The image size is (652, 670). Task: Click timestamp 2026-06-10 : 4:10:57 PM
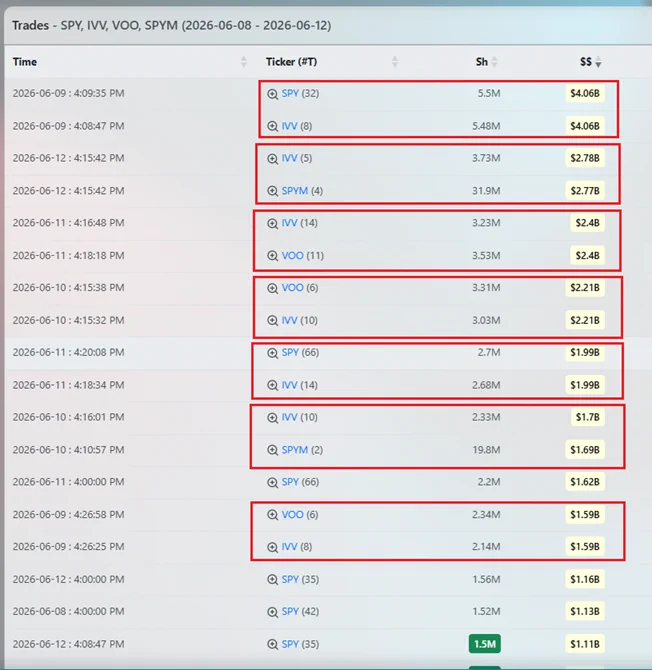68,450
